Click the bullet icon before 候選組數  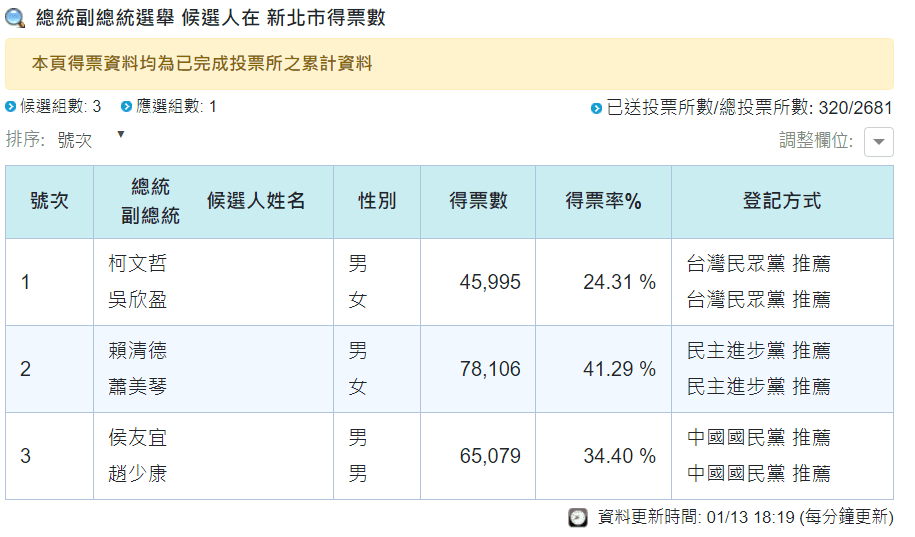click(11, 107)
